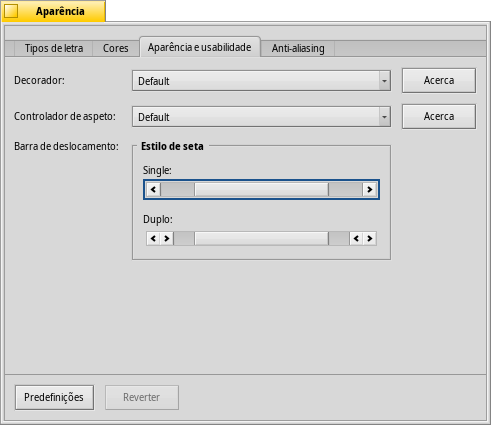Click the Predefinições button
The width and height of the screenshot is (491, 425).
pyautogui.click(x=54, y=397)
